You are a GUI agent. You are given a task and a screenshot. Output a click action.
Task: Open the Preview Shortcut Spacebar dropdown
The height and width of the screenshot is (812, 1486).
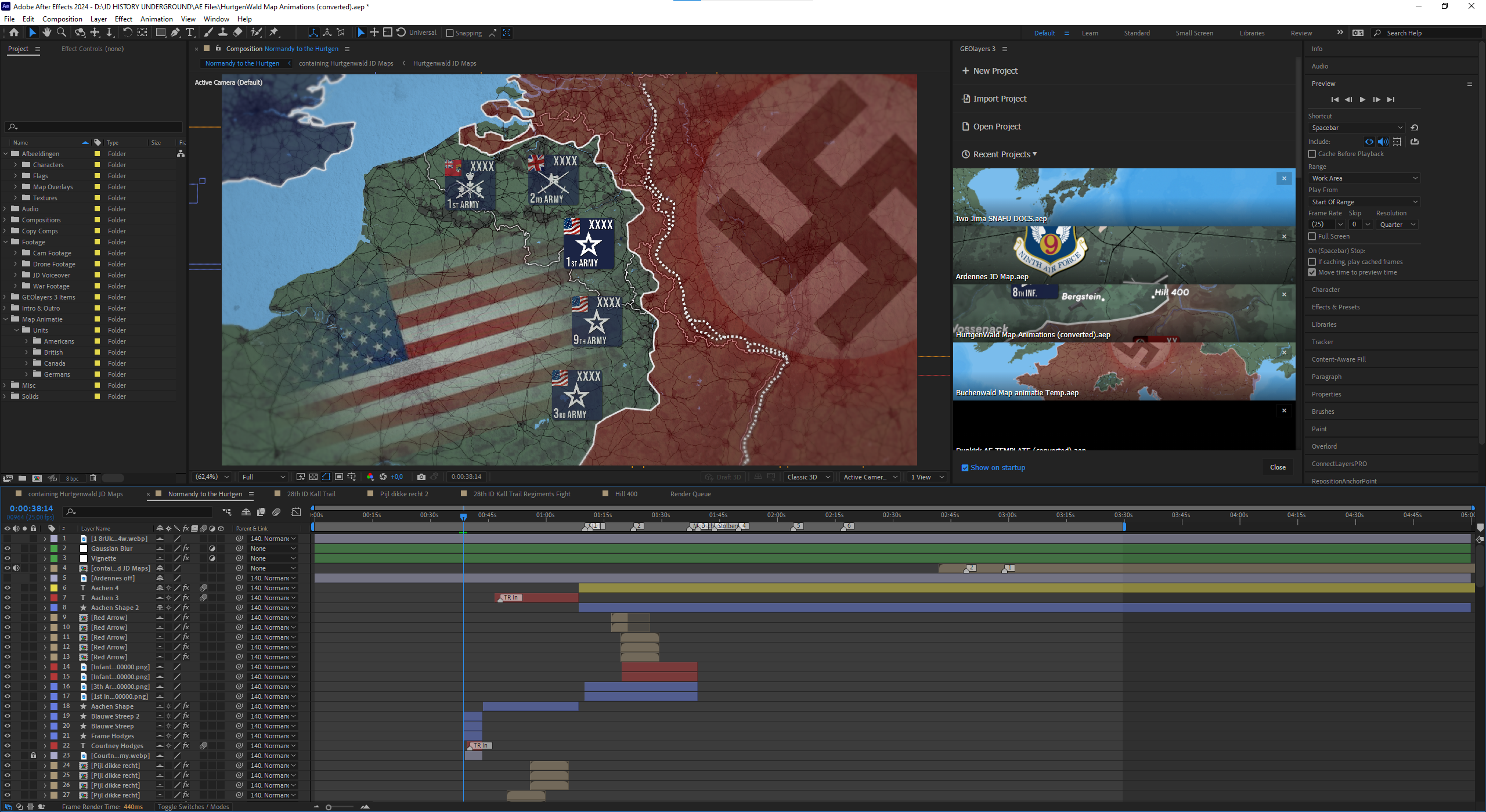pyautogui.click(x=1357, y=128)
